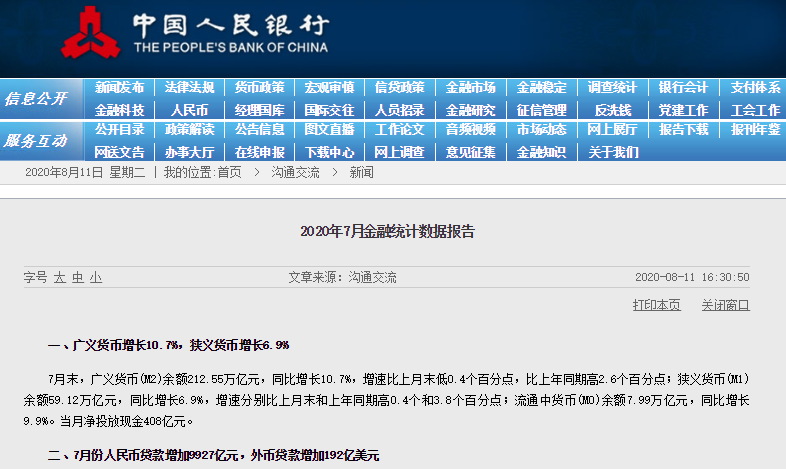Click the 新闻 breadcrumb link
This screenshot has height=469, width=786.
click(361, 173)
